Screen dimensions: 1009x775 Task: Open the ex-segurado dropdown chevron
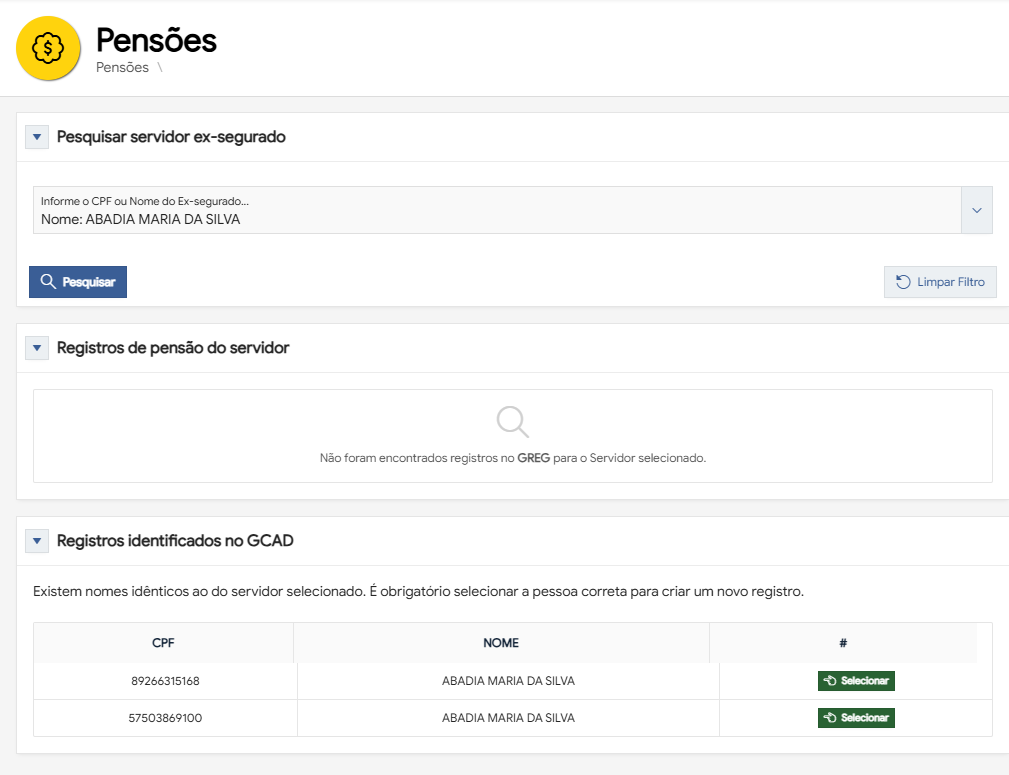point(977,210)
